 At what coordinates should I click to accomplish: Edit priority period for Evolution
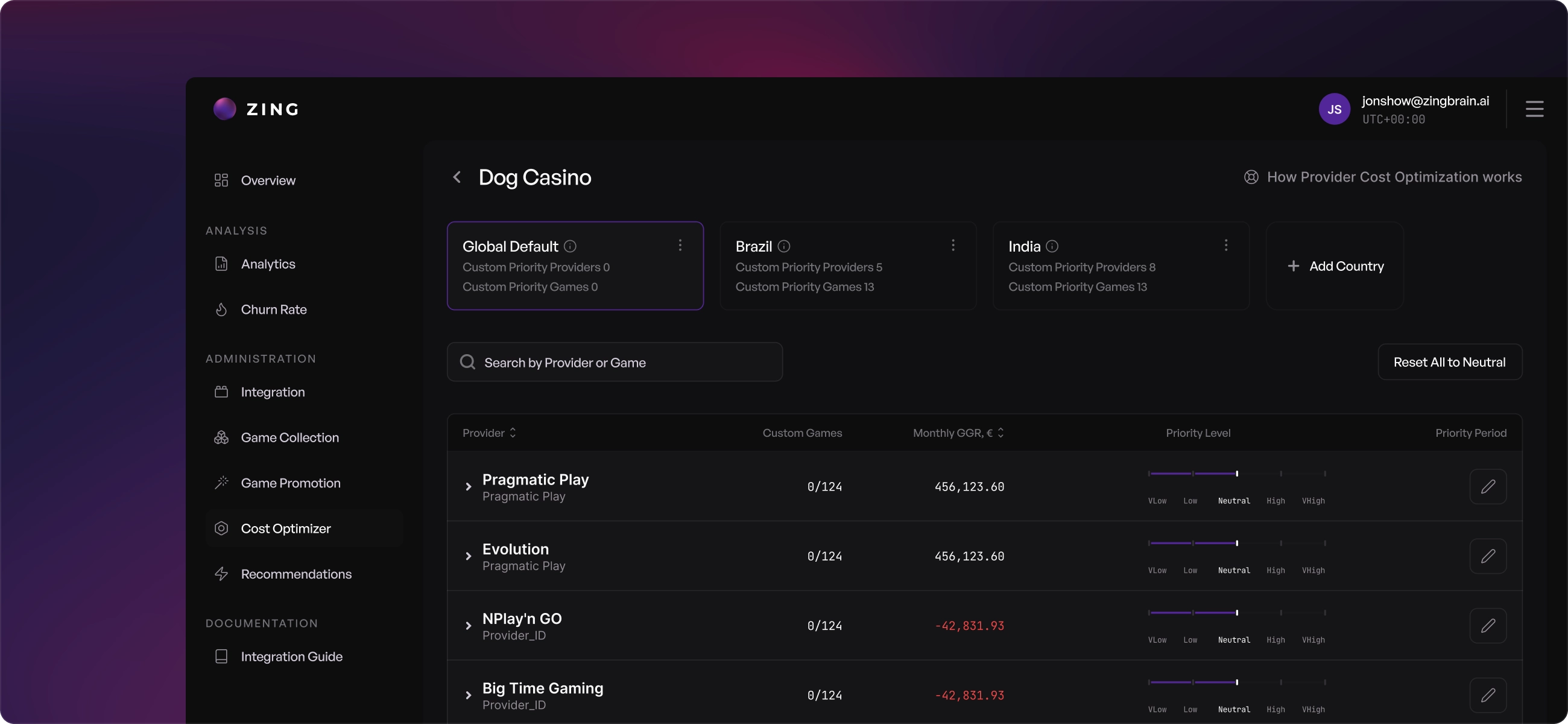(x=1488, y=556)
